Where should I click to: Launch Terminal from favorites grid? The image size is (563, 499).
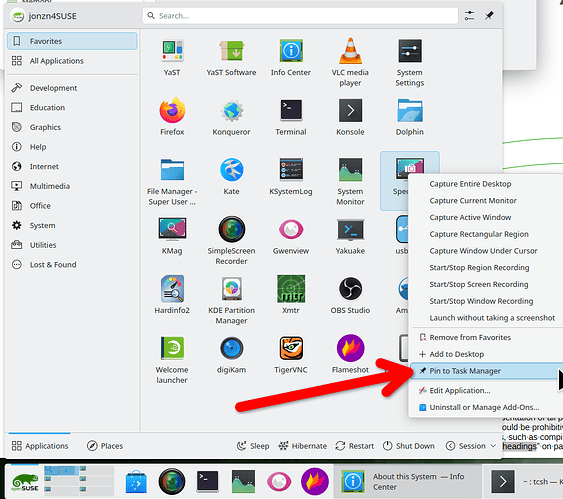[x=291, y=117]
